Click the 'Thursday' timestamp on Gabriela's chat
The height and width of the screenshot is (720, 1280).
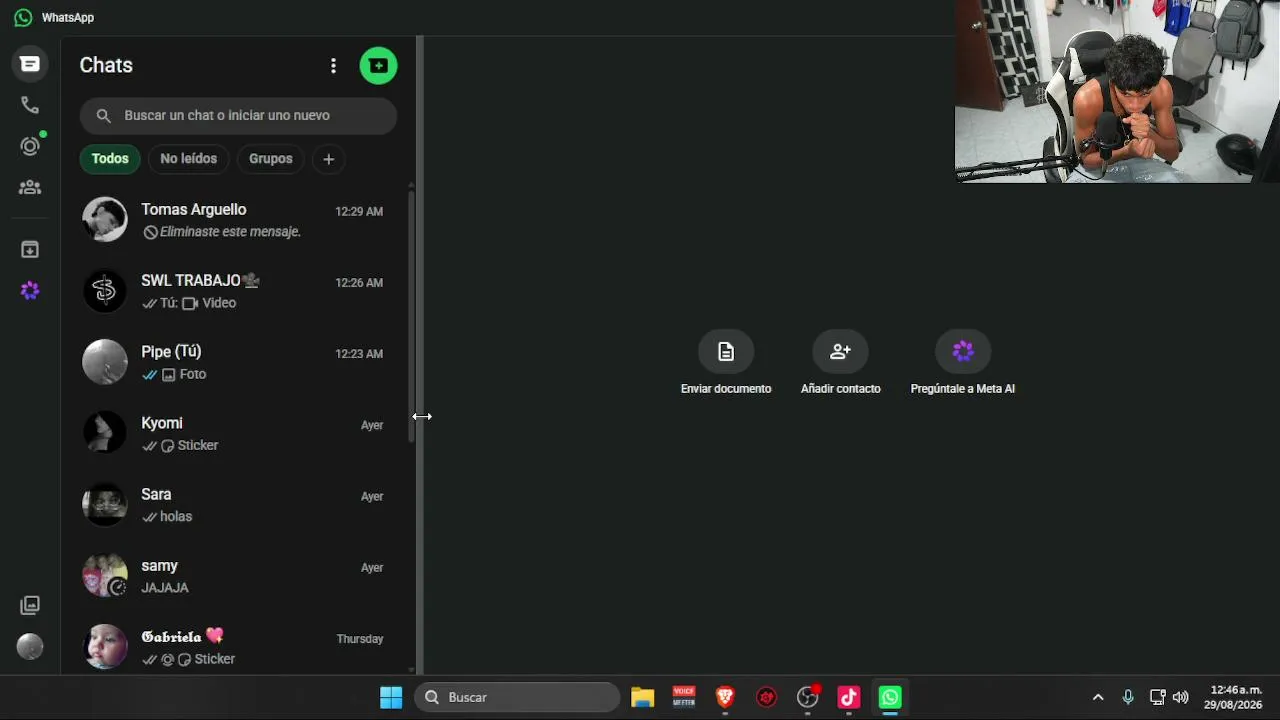(x=360, y=639)
